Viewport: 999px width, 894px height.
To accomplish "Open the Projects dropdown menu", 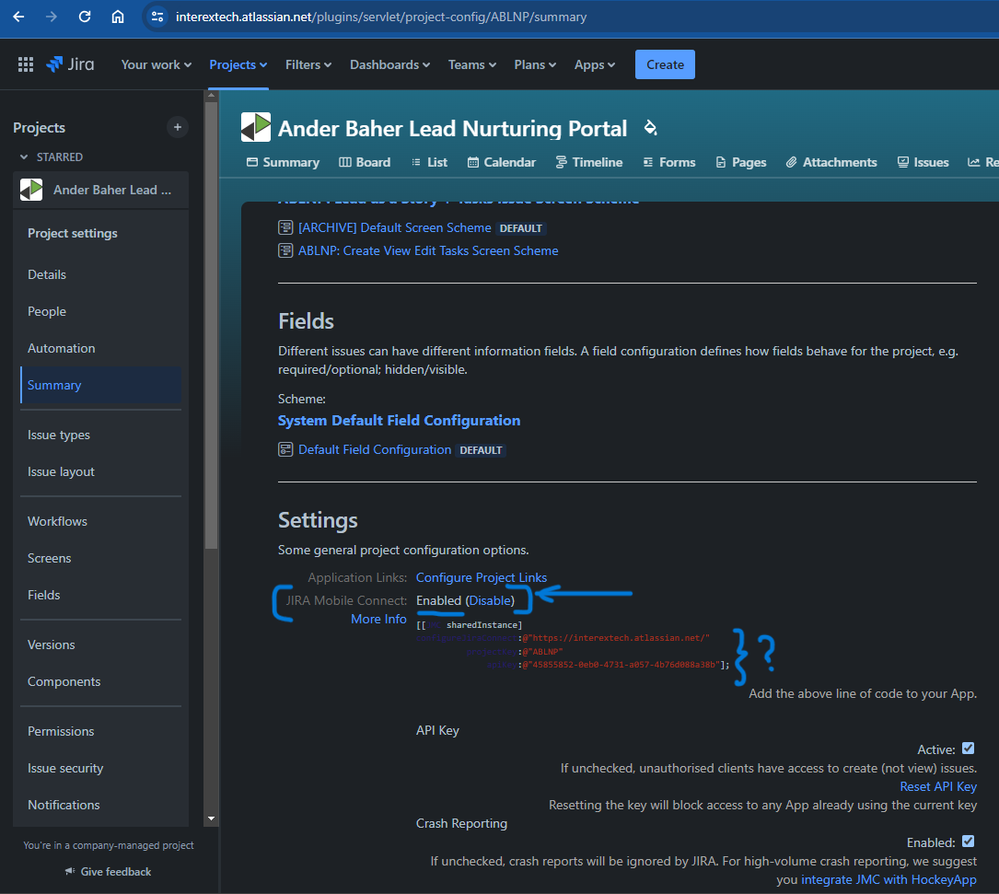I will 237,63.
